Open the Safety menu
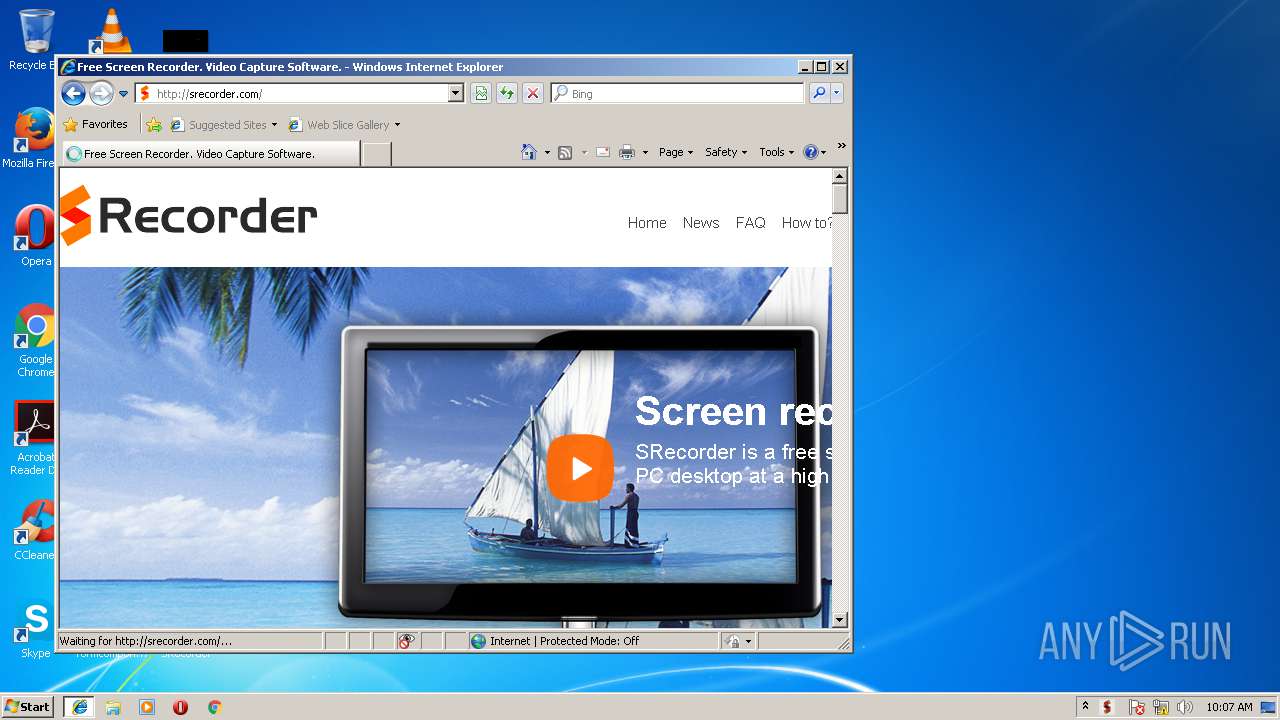 [x=726, y=152]
